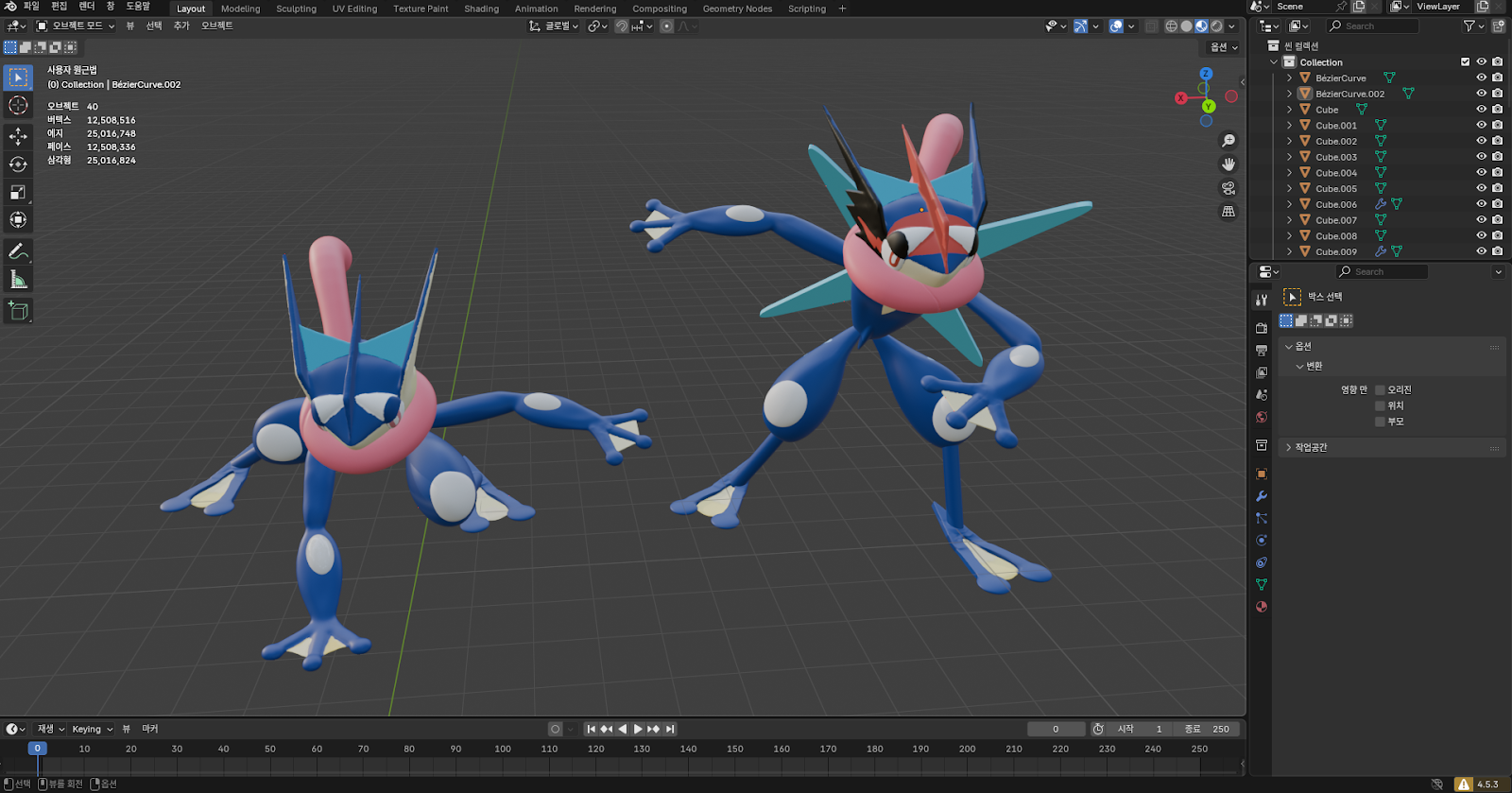The width and height of the screenshot is (1512, 793).
Task: Click frame 100 on the timeline ruler
Action: (x=503, y=749)
